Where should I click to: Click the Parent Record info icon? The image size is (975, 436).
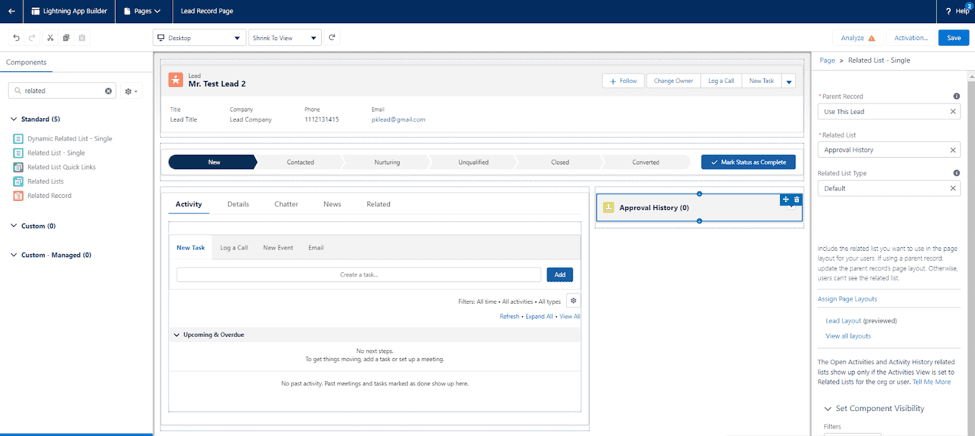(x=956, y=96)
